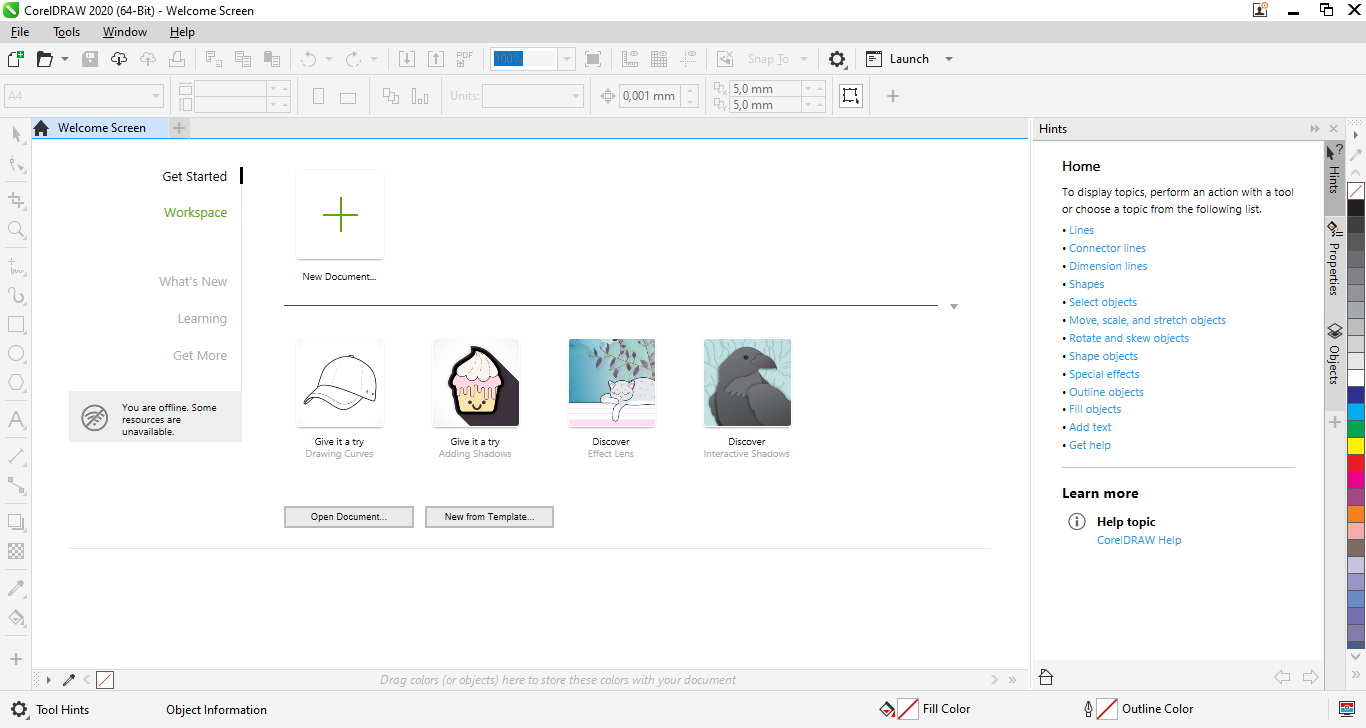Open the Tools menu

click(x=67, y=32)
